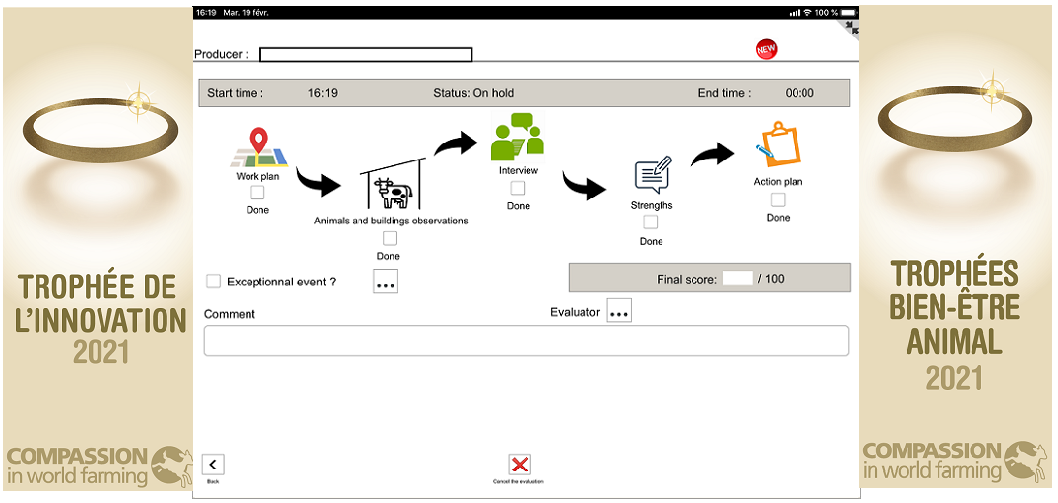Click the Comment text field
The height and width of the screenshot is (503, 1058).
526,341
